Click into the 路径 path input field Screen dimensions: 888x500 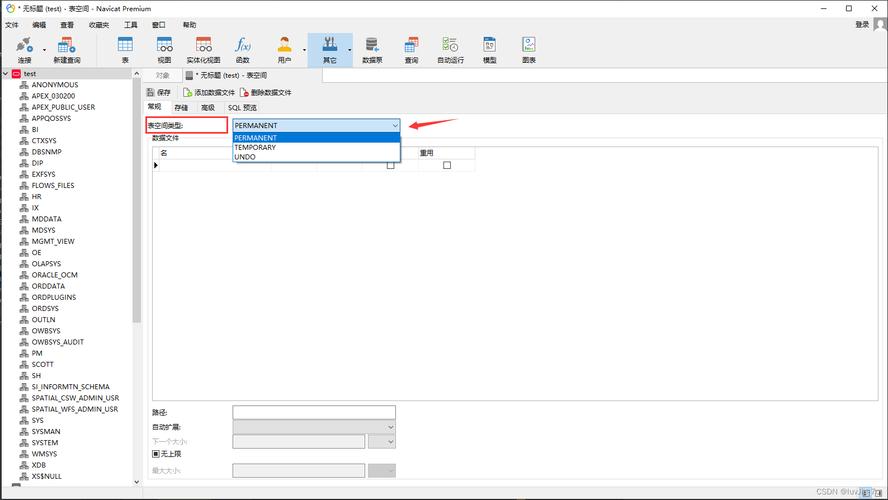[x=314, y=412]
